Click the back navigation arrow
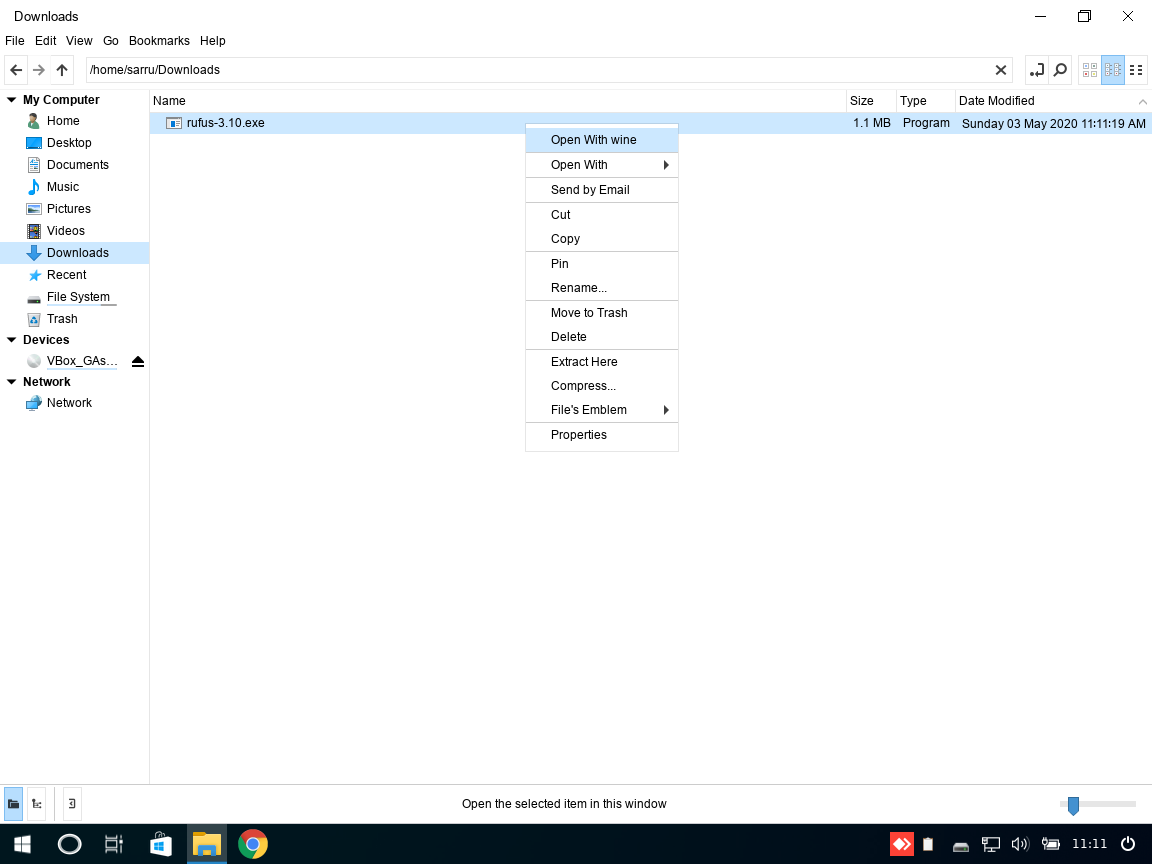 pyautogui.click(x=16, y=70)
